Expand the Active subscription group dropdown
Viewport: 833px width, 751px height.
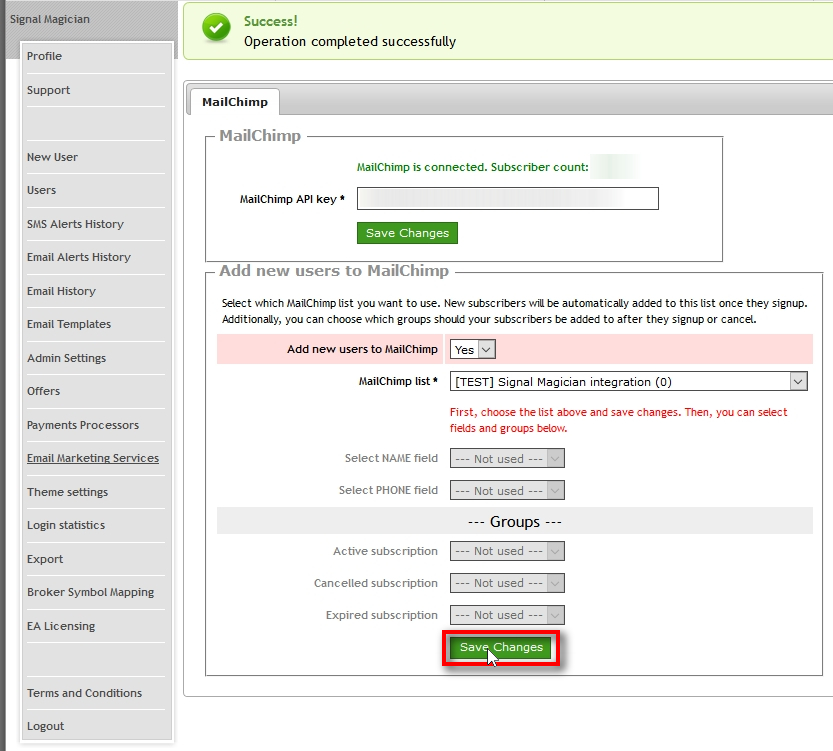(x=507, y=551)
